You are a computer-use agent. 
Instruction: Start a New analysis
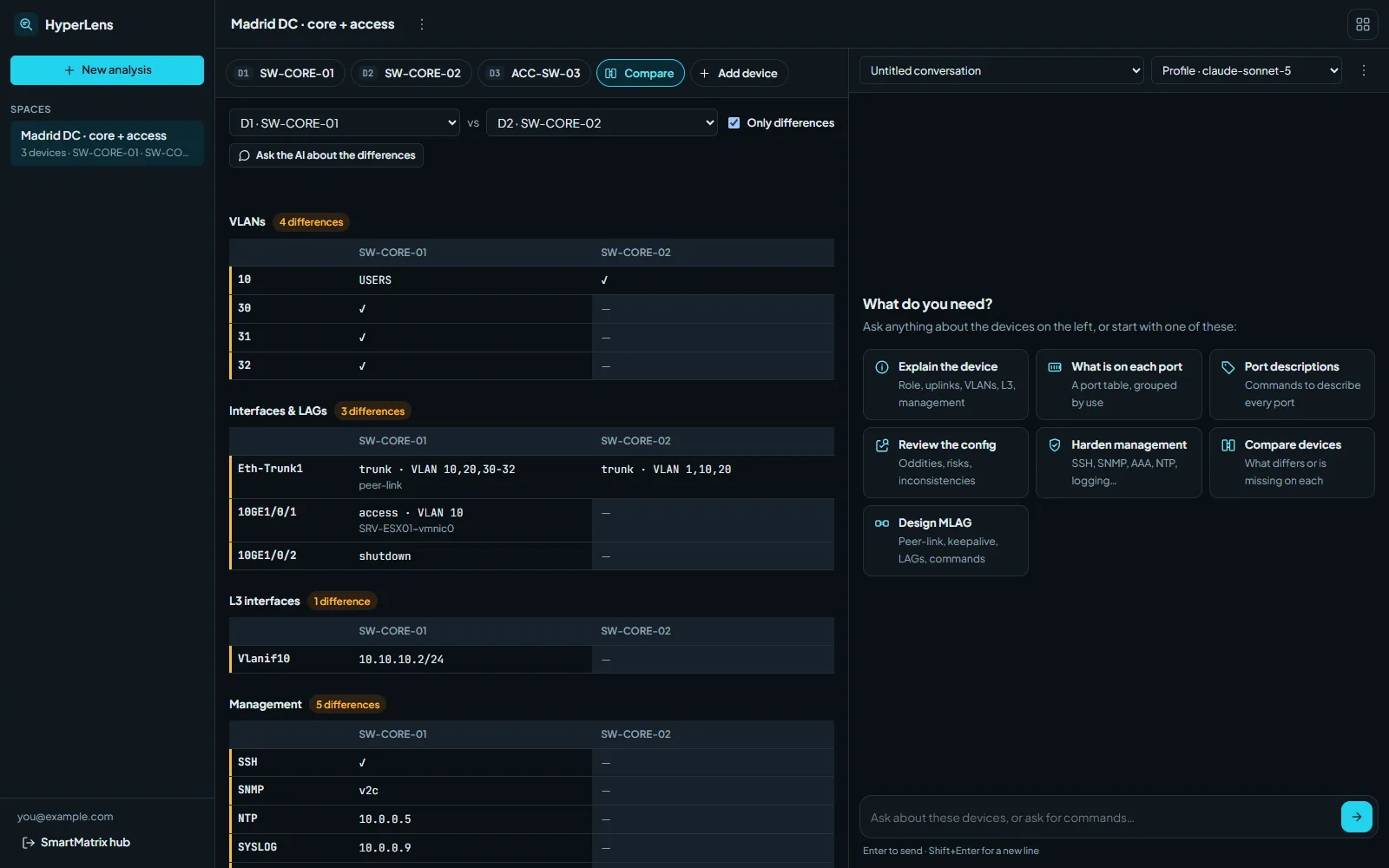[x=107, y=70]
